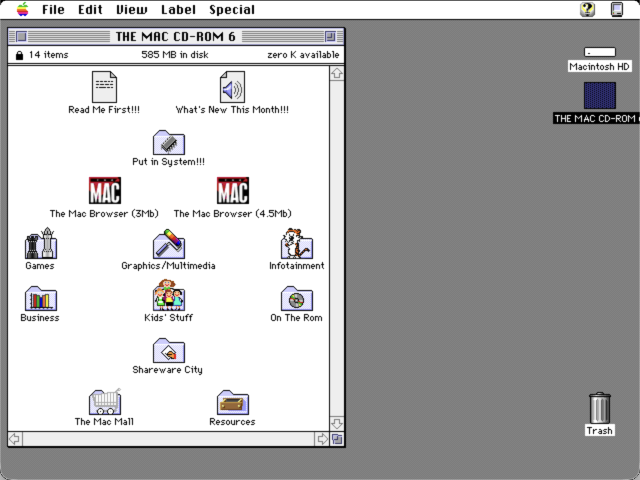
Task: Click the "Business" label text
Action: coord(40,318)
